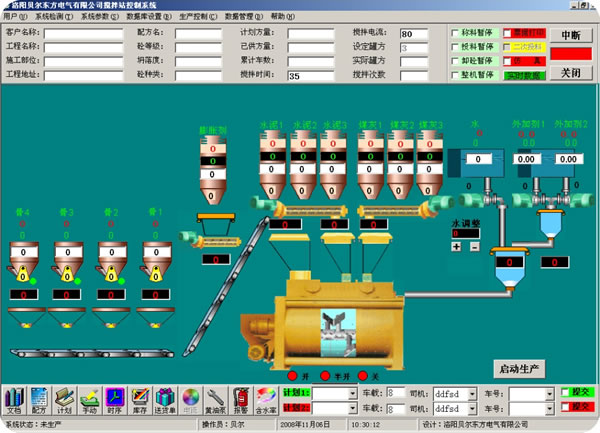The width and height of the screenshot is (600, 433).
Task: Click the 配方名 input field
Action: point(198,34)
